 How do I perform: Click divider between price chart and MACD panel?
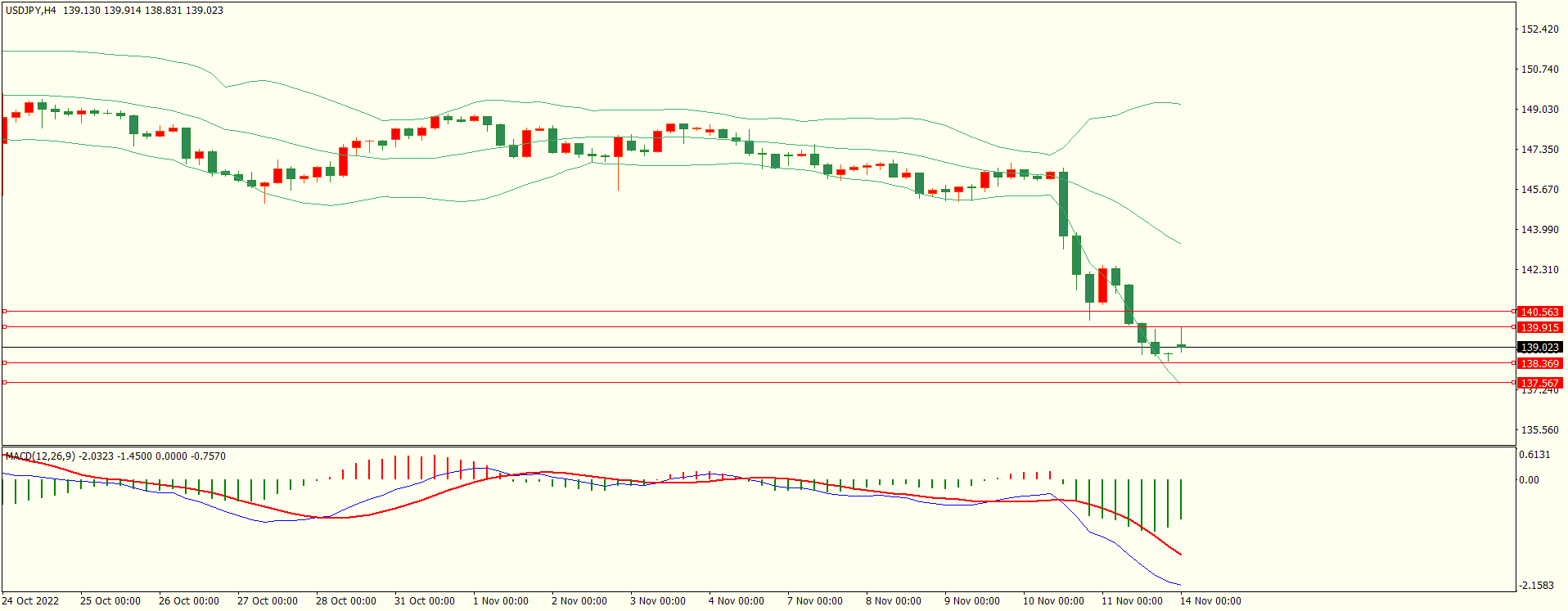tap(758, 447)
